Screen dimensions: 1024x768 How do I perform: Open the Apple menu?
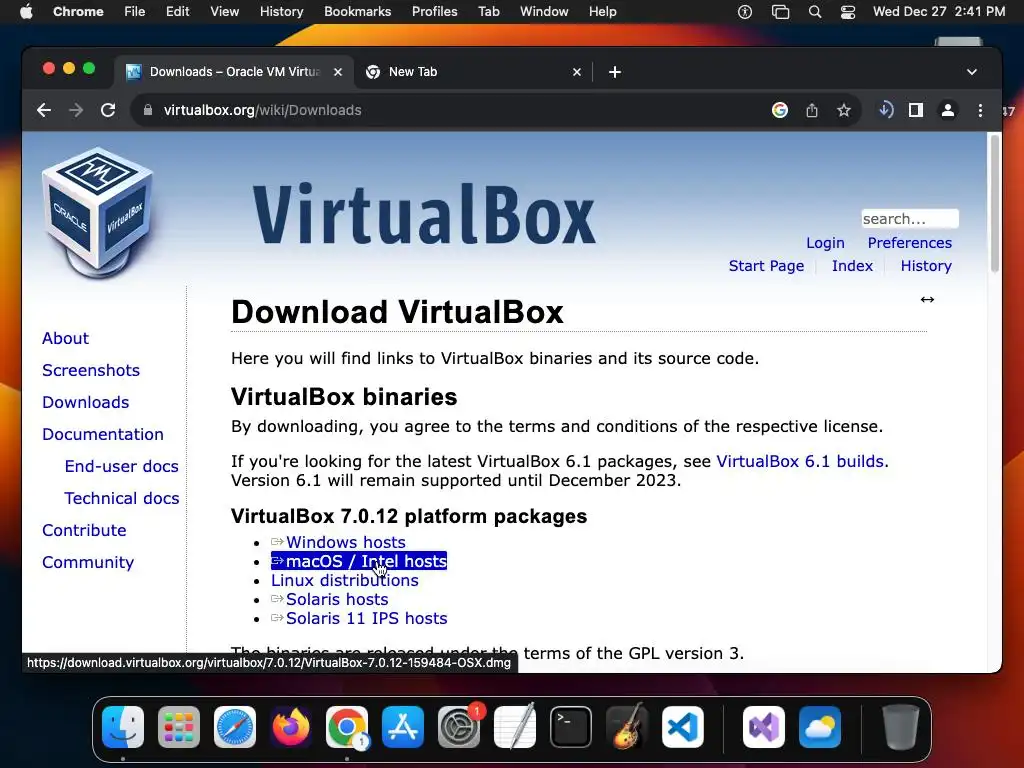point(26,12)
